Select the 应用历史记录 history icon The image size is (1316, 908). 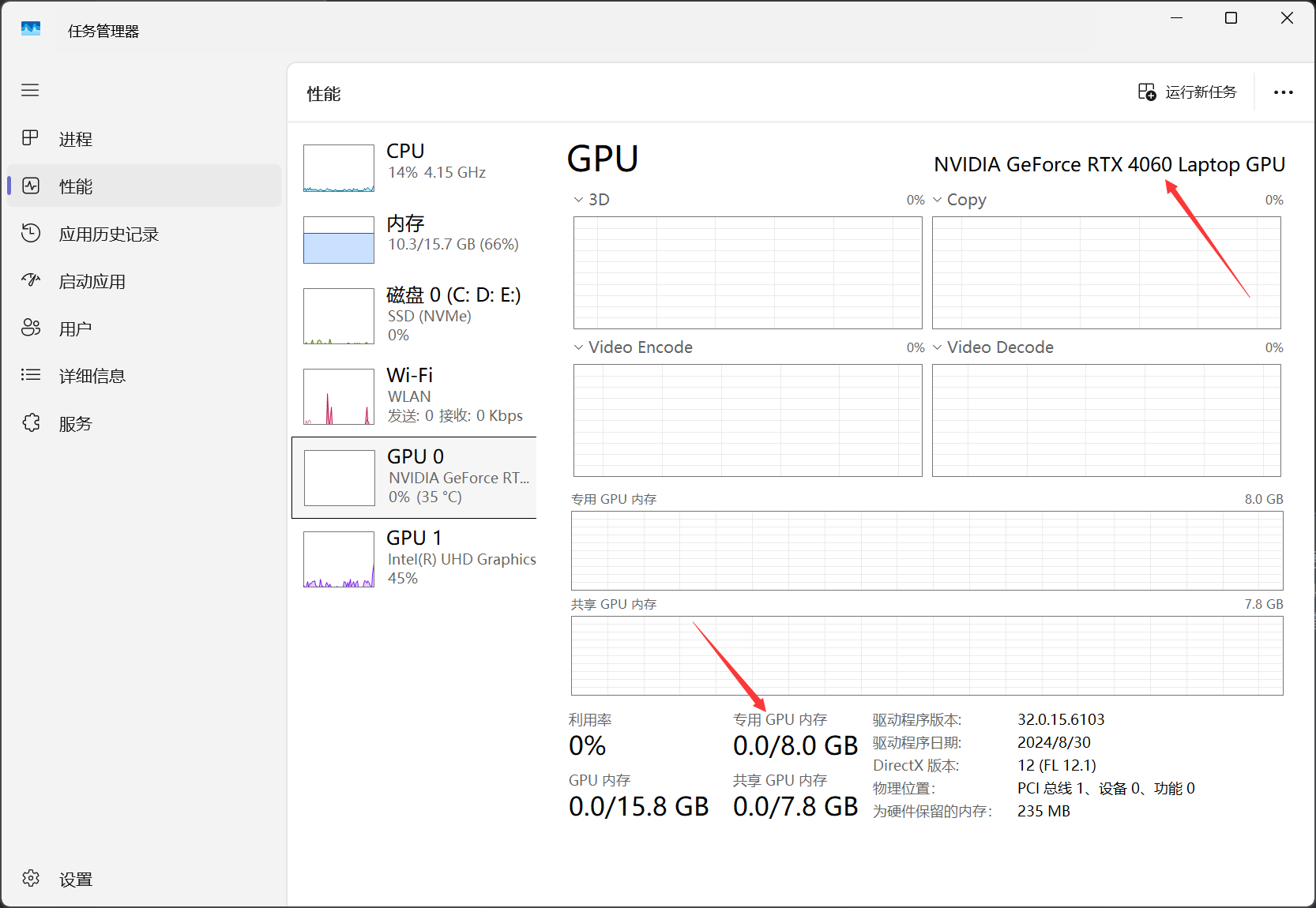(x=30, y=234)
